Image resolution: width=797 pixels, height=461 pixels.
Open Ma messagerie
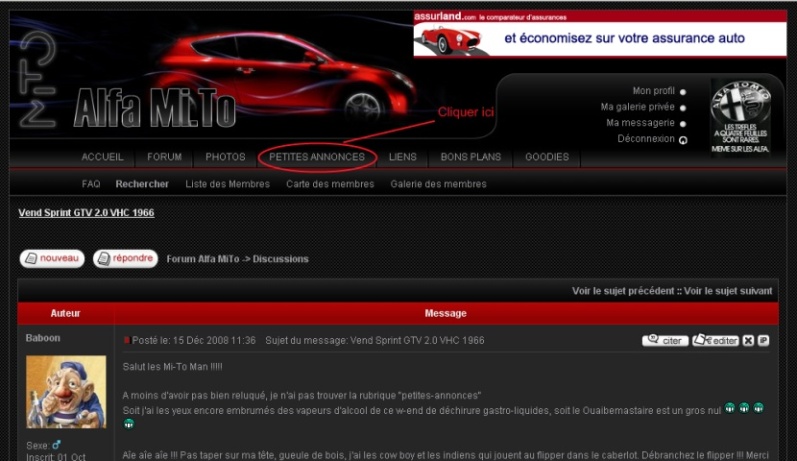click(x=640, y=123)
